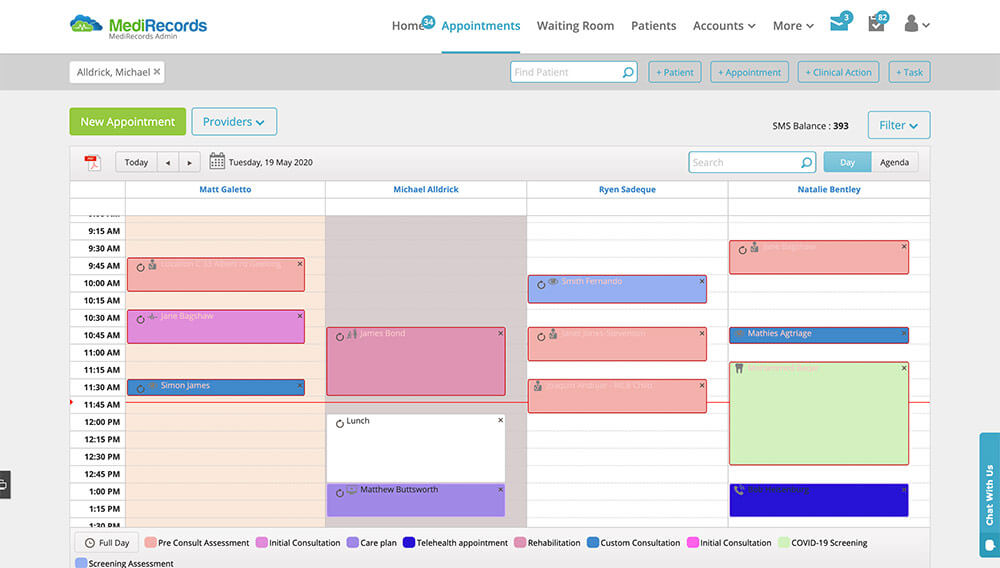Open the date picker calendar icon

click(x=217, y=161)
